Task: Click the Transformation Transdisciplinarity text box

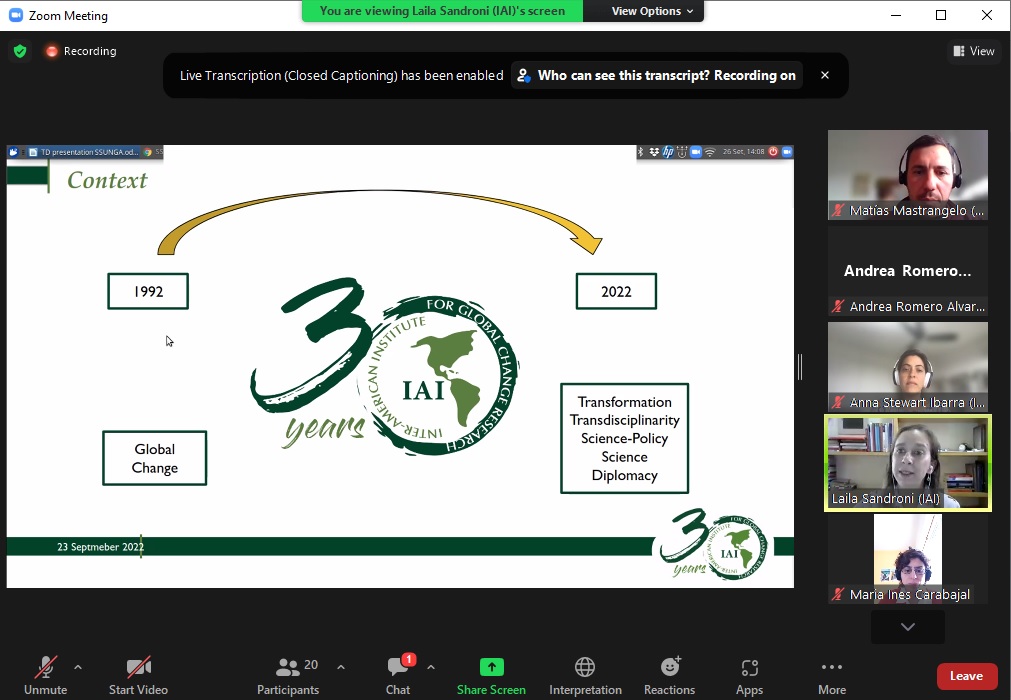Action: pyautogui.click(x=625, y=438)
